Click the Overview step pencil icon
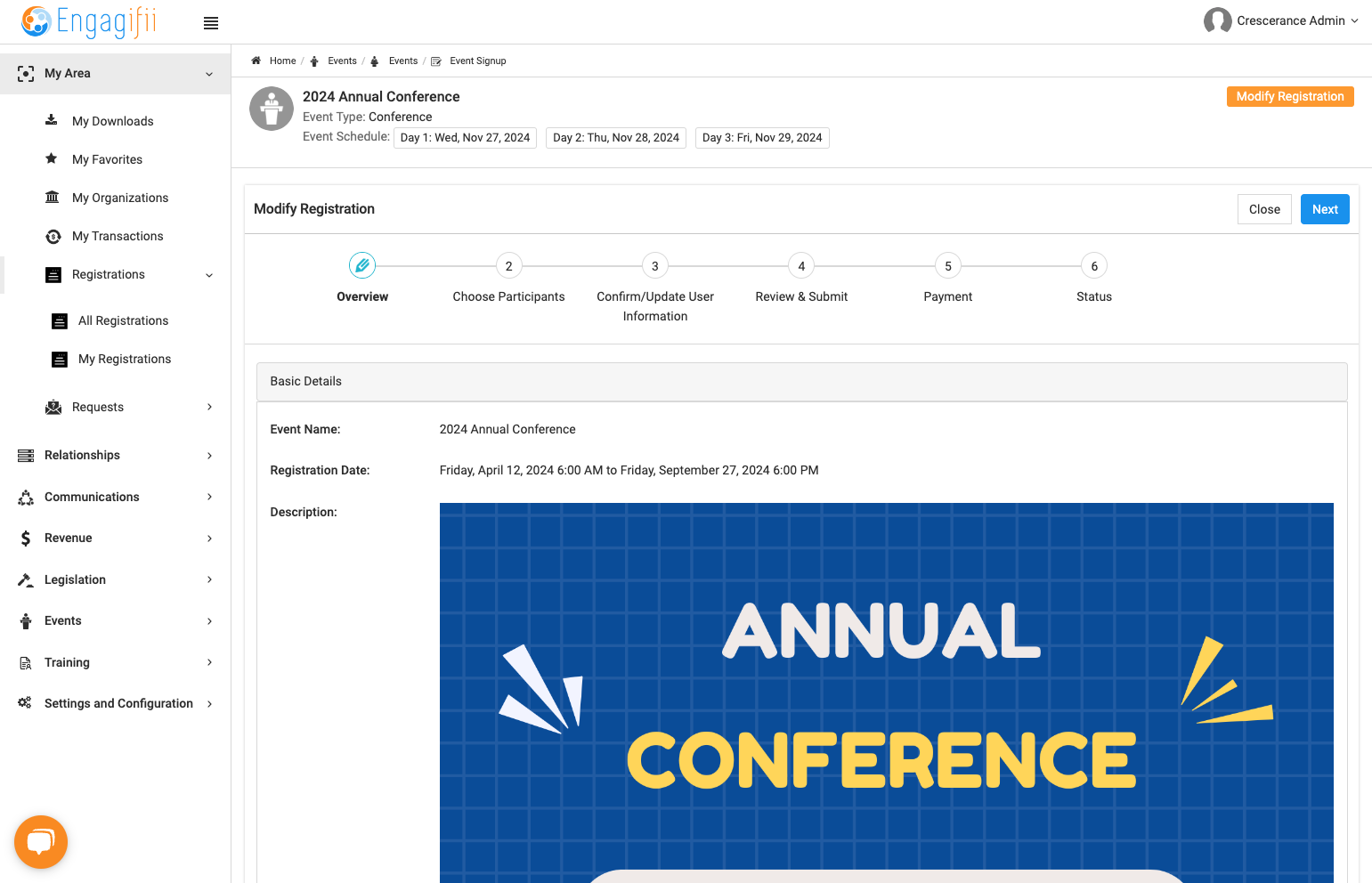Viewport: 1372px width, 883px height. point(362,265)
